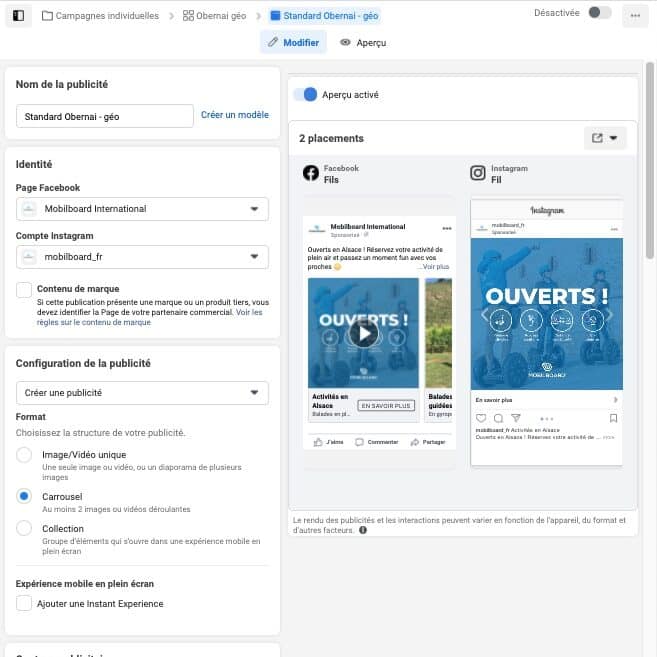Toggle the left sidebar panel icon
The image size is (657, 657).
point(18,16)
